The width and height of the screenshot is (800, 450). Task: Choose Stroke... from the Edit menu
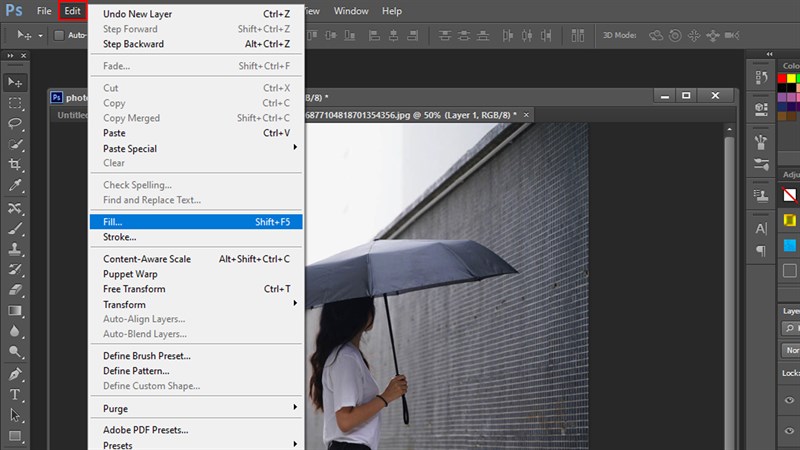(x=196, y=237)
